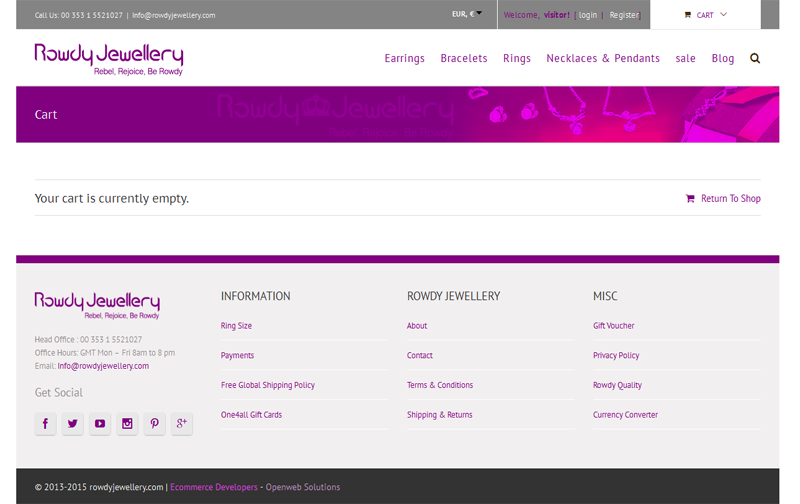Click the login link in top bar
The width and height of the screenshot is (800, 504).
coord(588,15)
